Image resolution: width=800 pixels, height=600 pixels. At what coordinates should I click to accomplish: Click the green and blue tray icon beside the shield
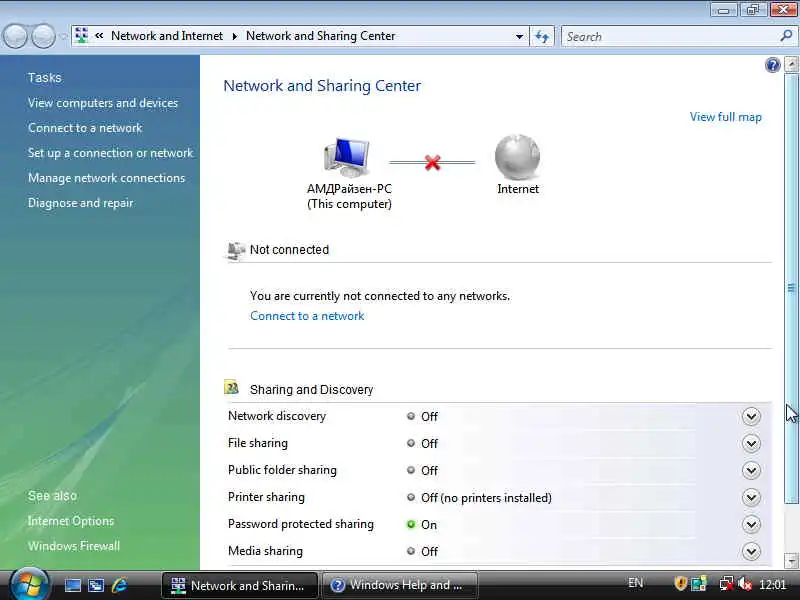click(698, 583)
